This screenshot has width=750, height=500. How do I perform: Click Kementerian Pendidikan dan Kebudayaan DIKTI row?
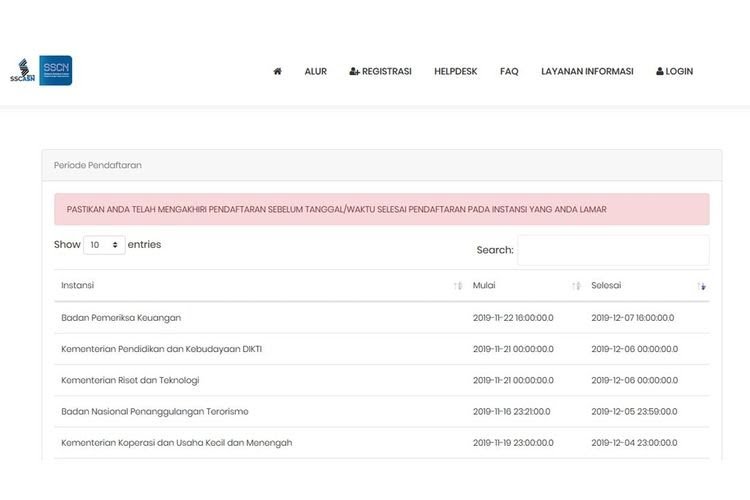click(x=161, y=349)
